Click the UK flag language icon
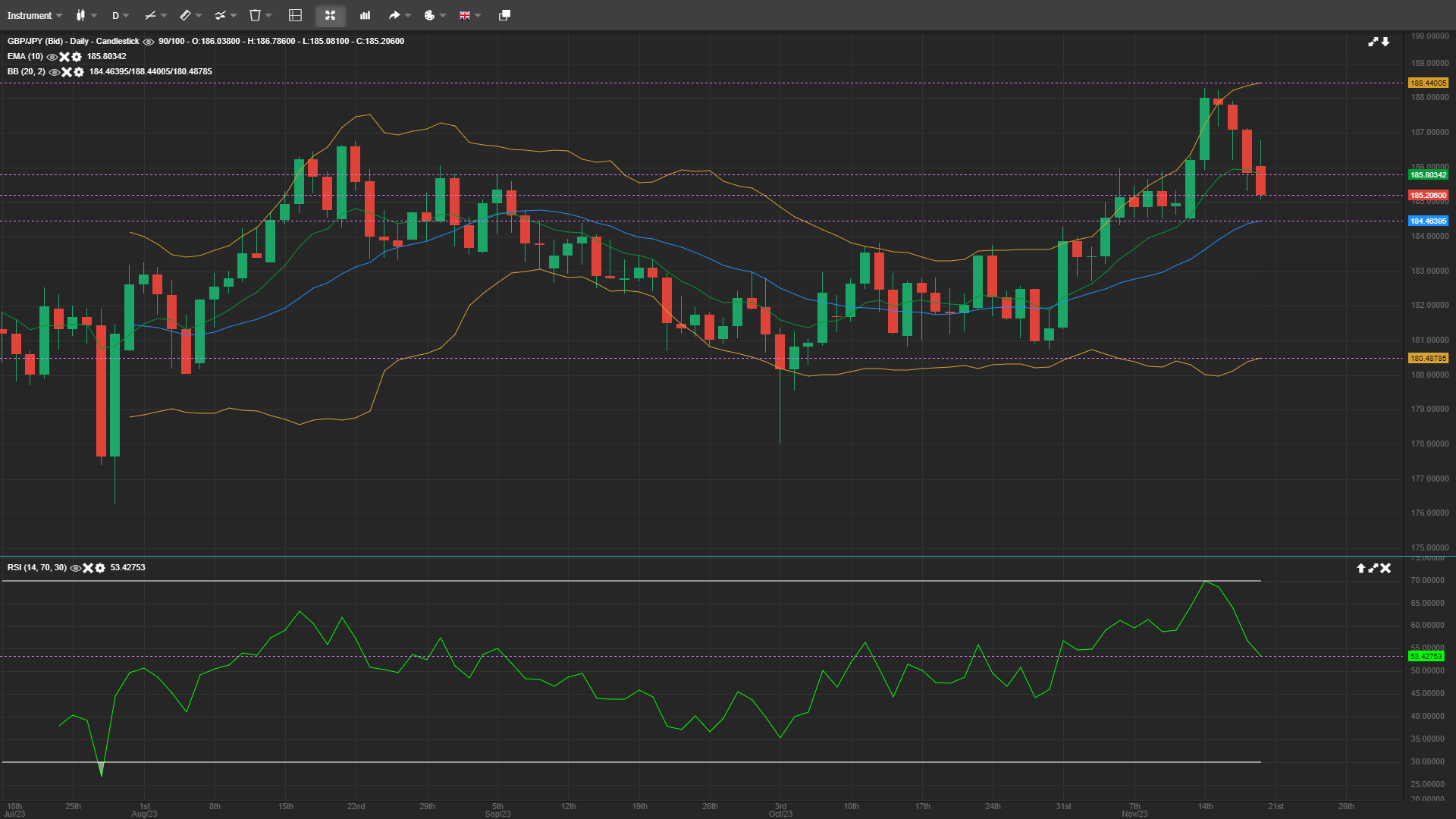This screenshot has height=819, width=1456. [x=464, y=15]
